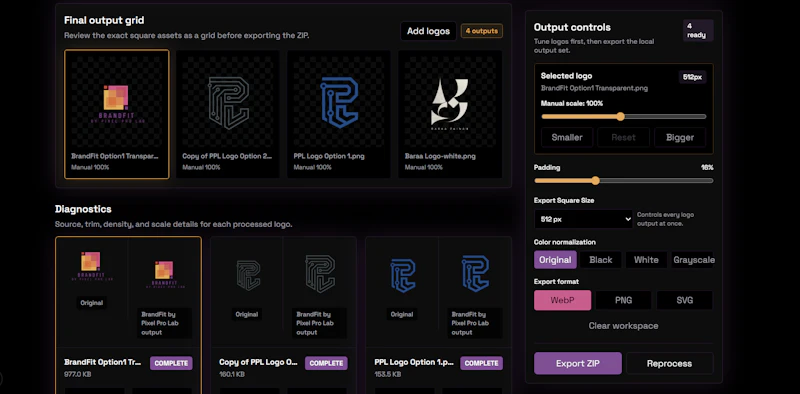
Task: Click the Reset scale button
Action: pos(623,137)
